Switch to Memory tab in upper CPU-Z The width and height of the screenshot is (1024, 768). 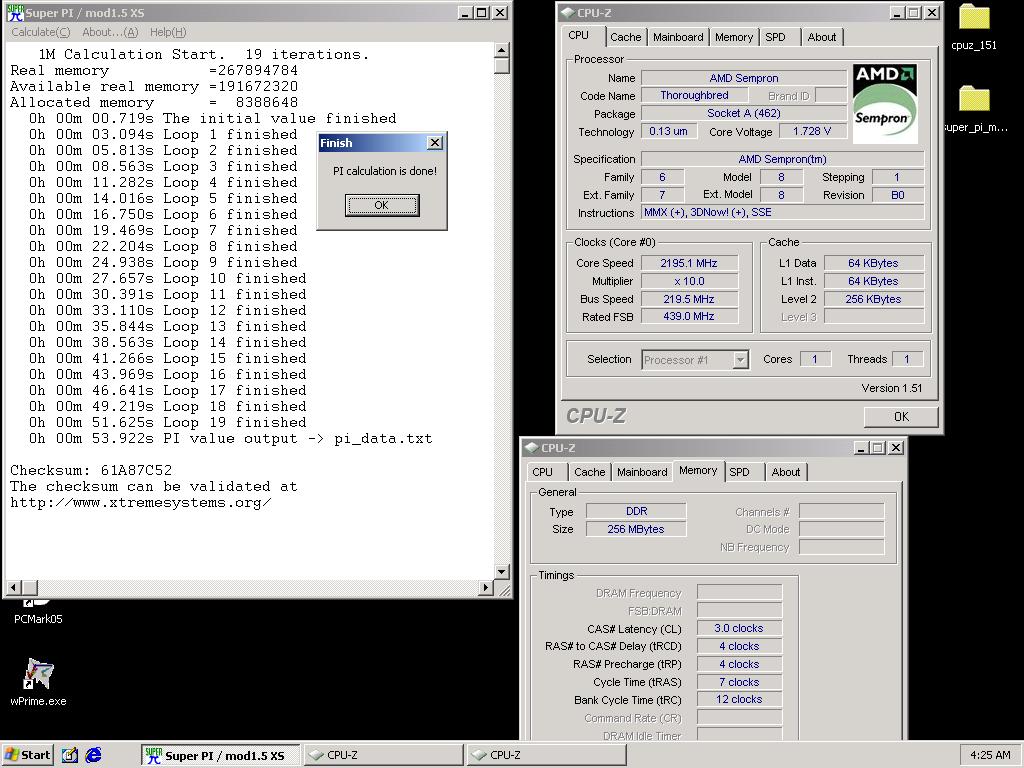(x=734, y=37)
